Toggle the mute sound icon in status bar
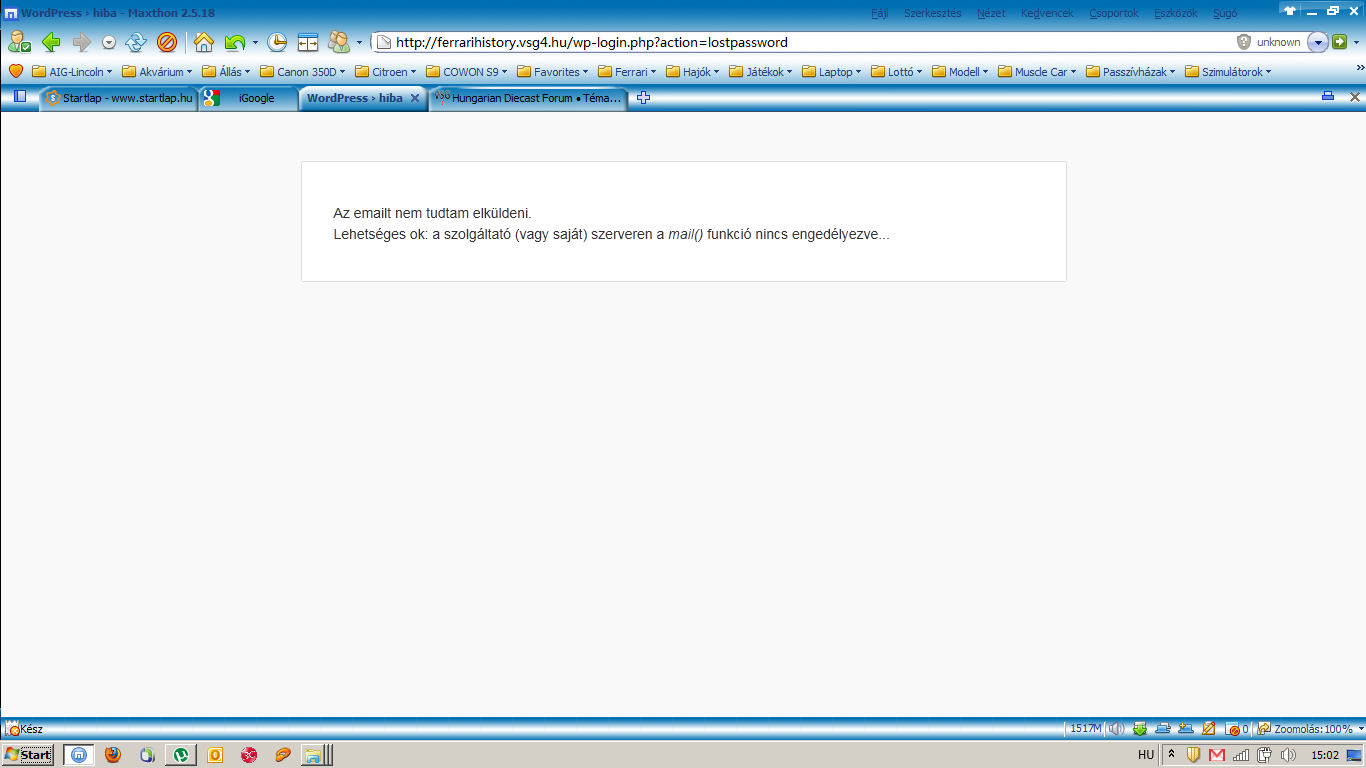 pyautogui.click(x=1116, y=729)
